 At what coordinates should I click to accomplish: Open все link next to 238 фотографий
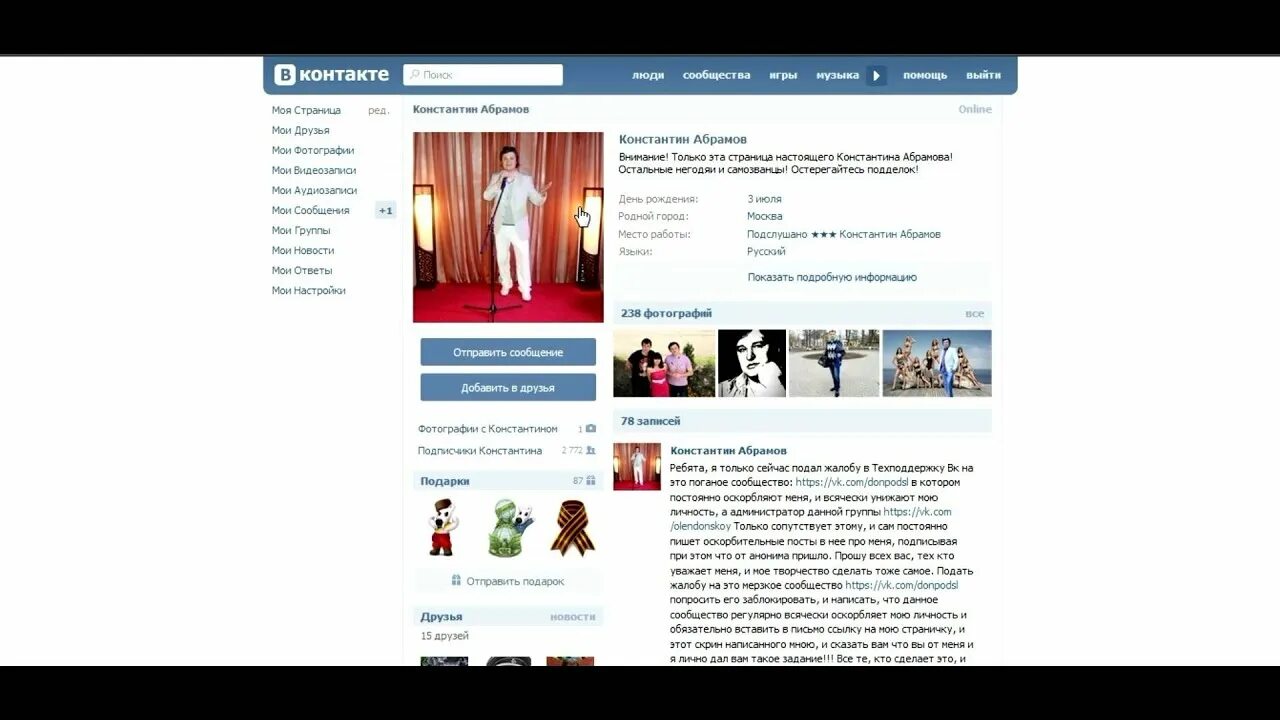(x=971, y=313)
